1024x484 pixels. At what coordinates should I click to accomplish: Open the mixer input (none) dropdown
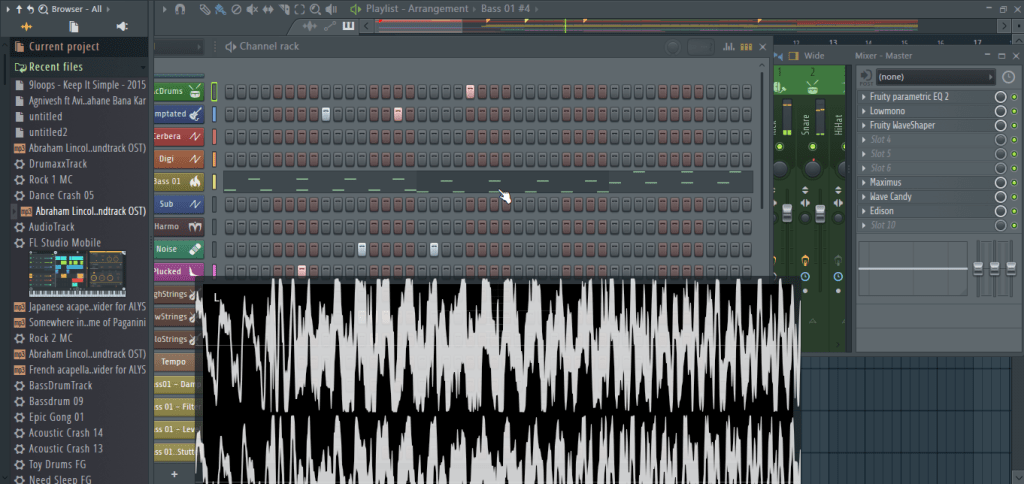click(x=935, y=76)
